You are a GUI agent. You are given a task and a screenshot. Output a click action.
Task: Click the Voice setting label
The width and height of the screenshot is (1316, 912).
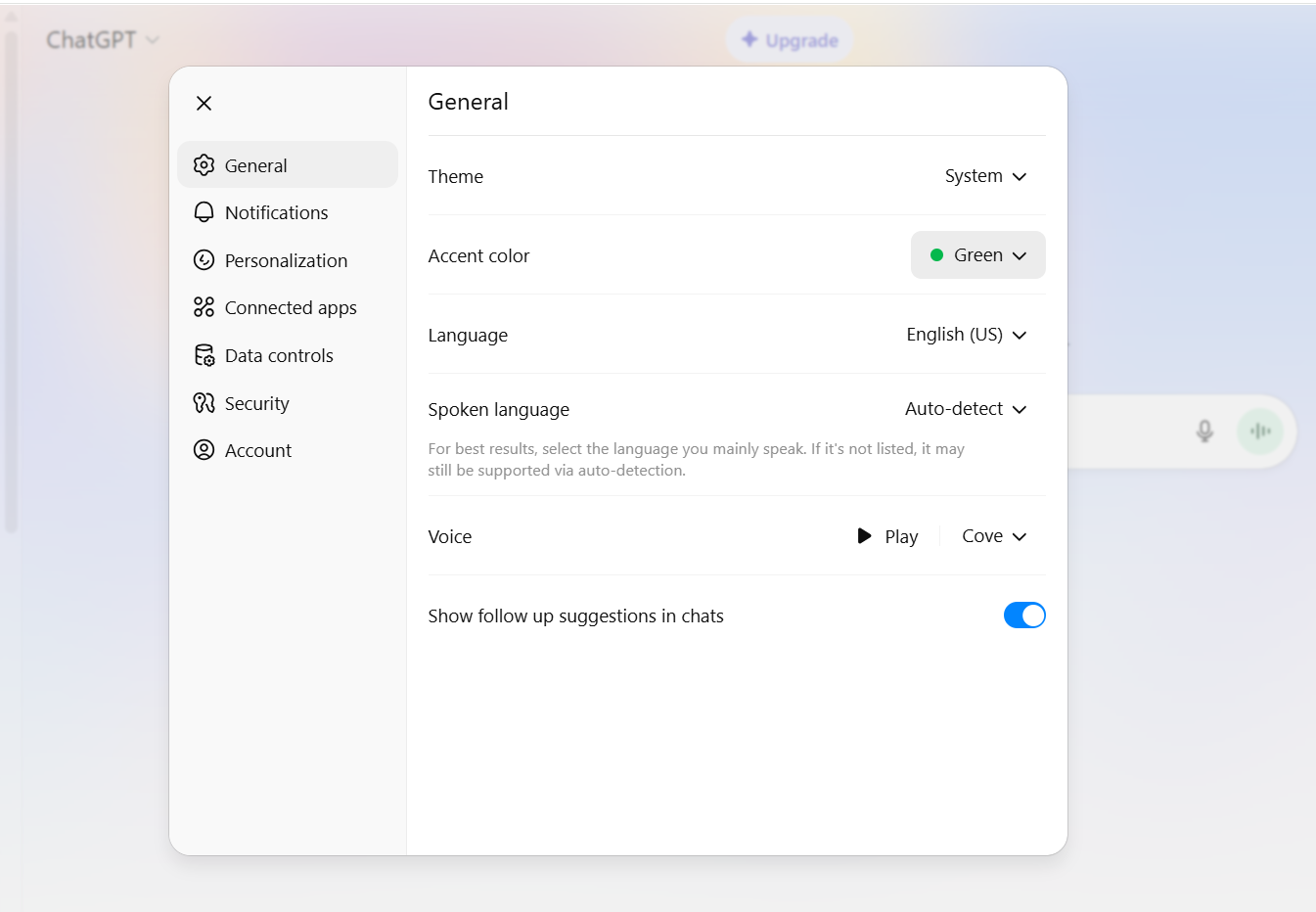(450, 536)
